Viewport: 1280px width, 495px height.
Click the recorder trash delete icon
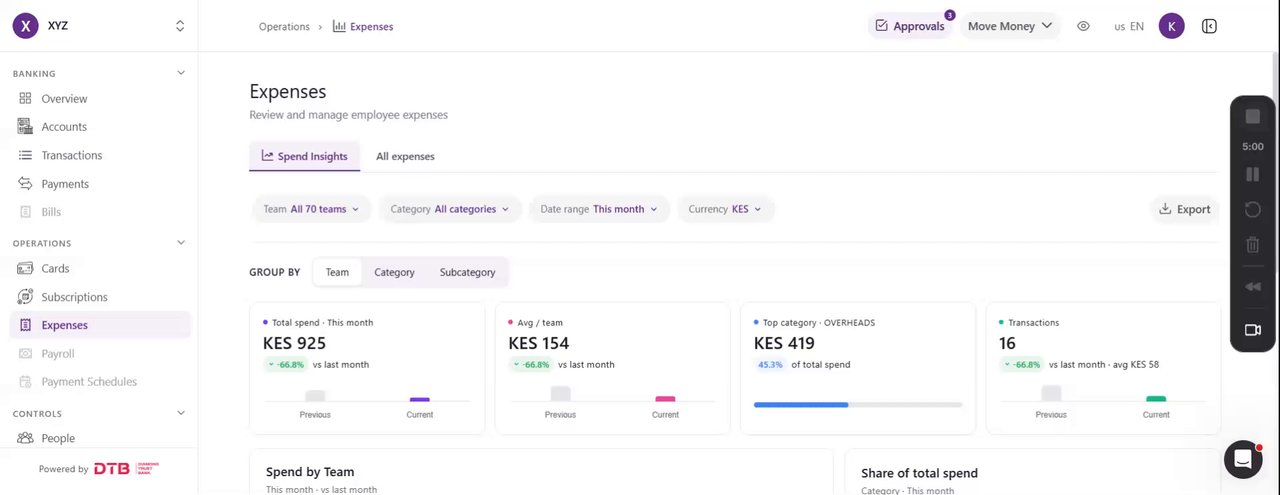click(x=1252, y=244)
